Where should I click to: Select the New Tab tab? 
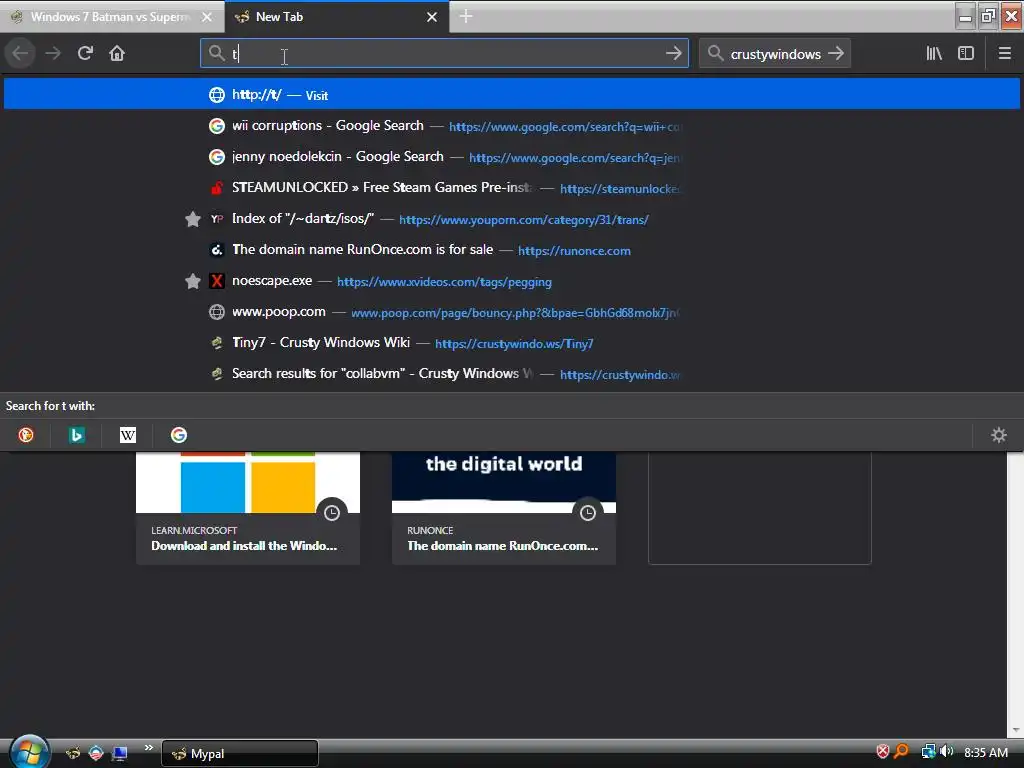pyautogui.click(x=337, y=17)
